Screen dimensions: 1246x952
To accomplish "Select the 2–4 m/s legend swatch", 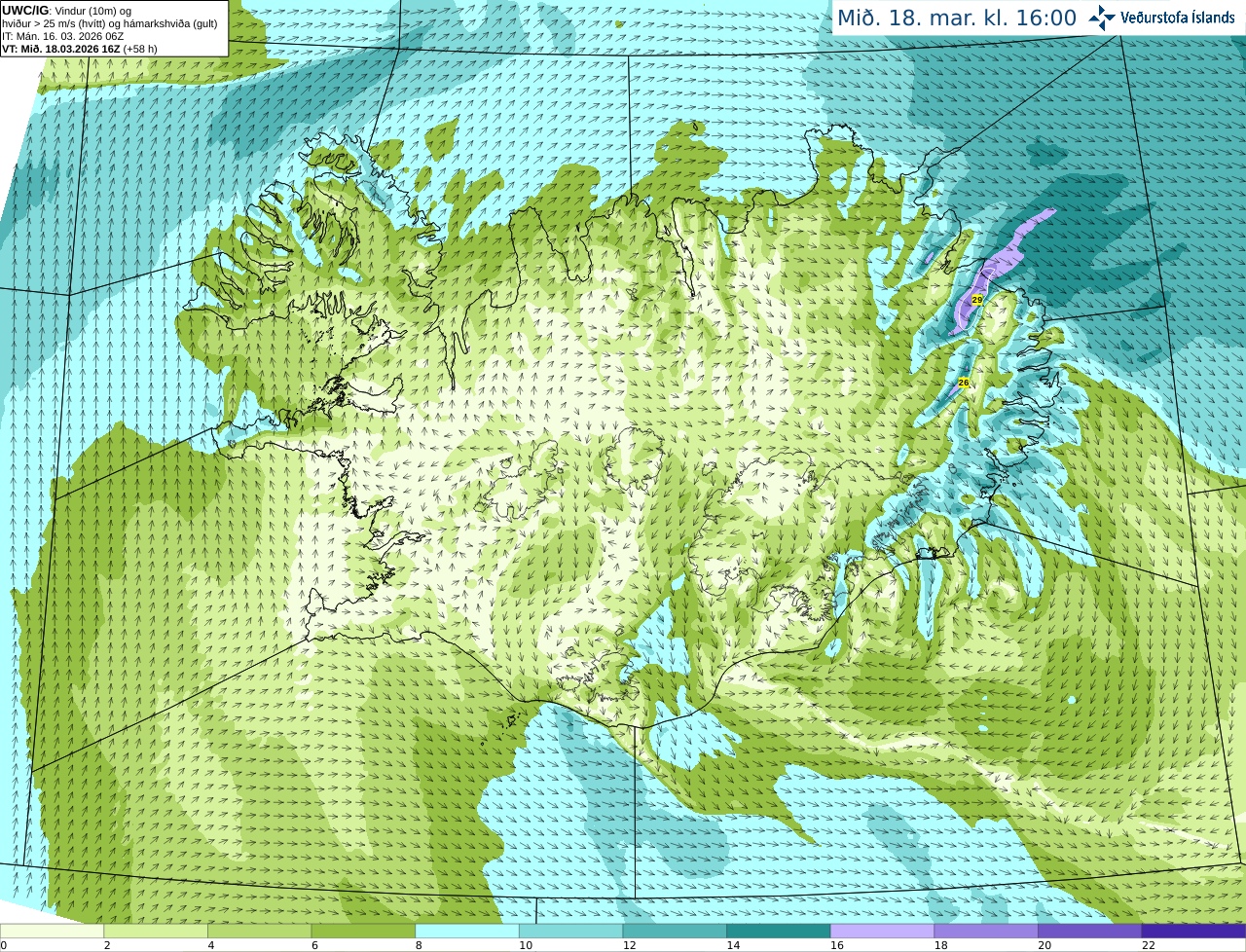I will [x=156, y=931].
